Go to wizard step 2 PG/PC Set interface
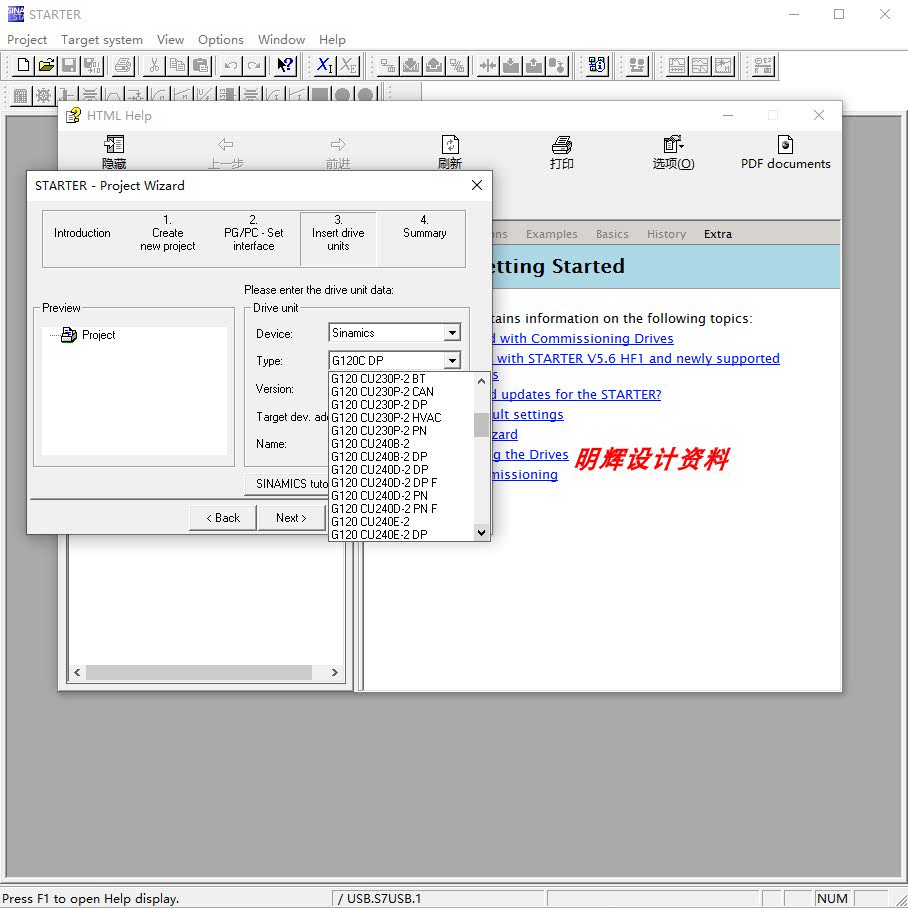This screenshot has width=908, height=908. tap(253, 233)
